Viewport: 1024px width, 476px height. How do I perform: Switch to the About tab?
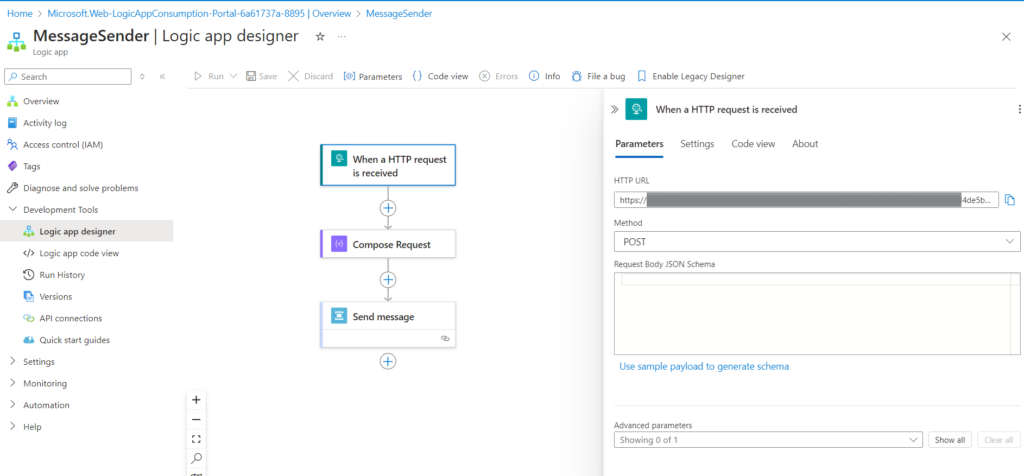(805, 144)
